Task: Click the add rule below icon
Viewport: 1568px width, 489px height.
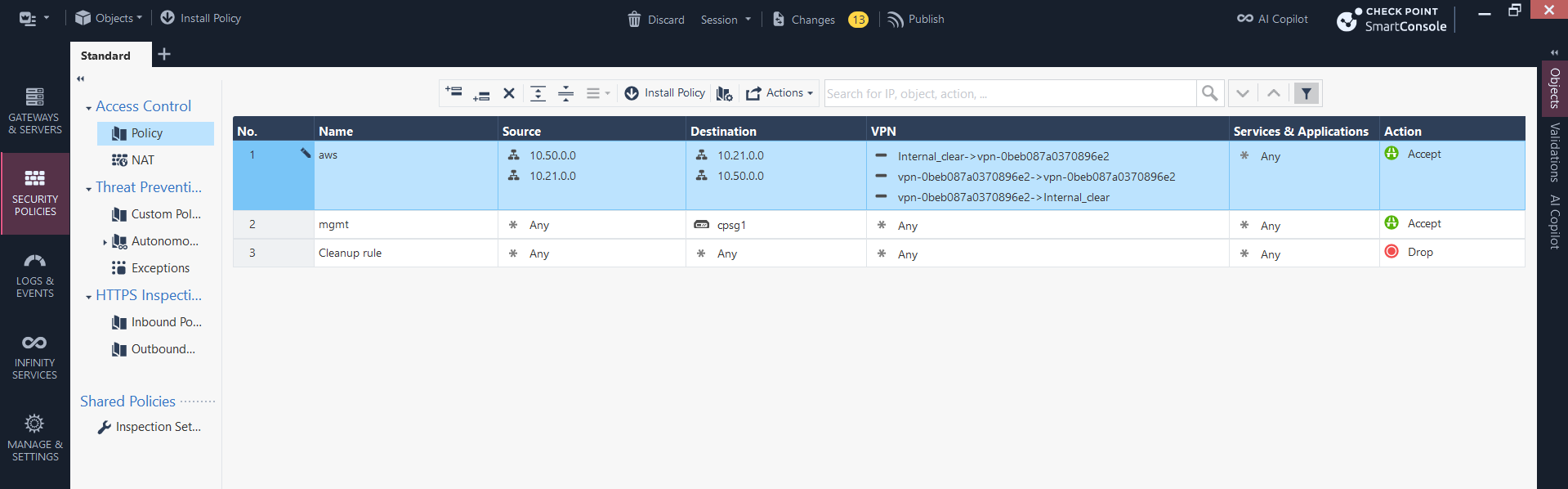Action: coord(481,94)
